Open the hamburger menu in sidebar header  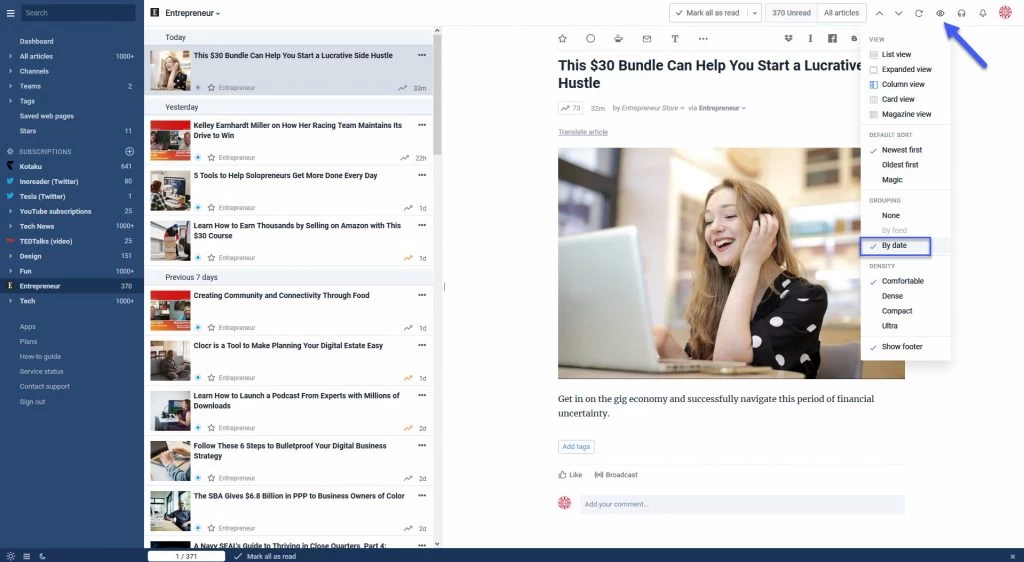[x=10, y=13]
